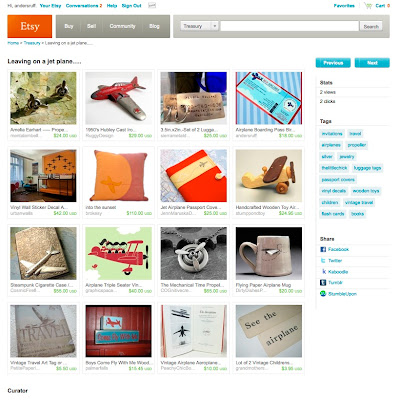
Task: Click the orange Etsy logo
Action: pyautogui.click(x=30, y=26)
